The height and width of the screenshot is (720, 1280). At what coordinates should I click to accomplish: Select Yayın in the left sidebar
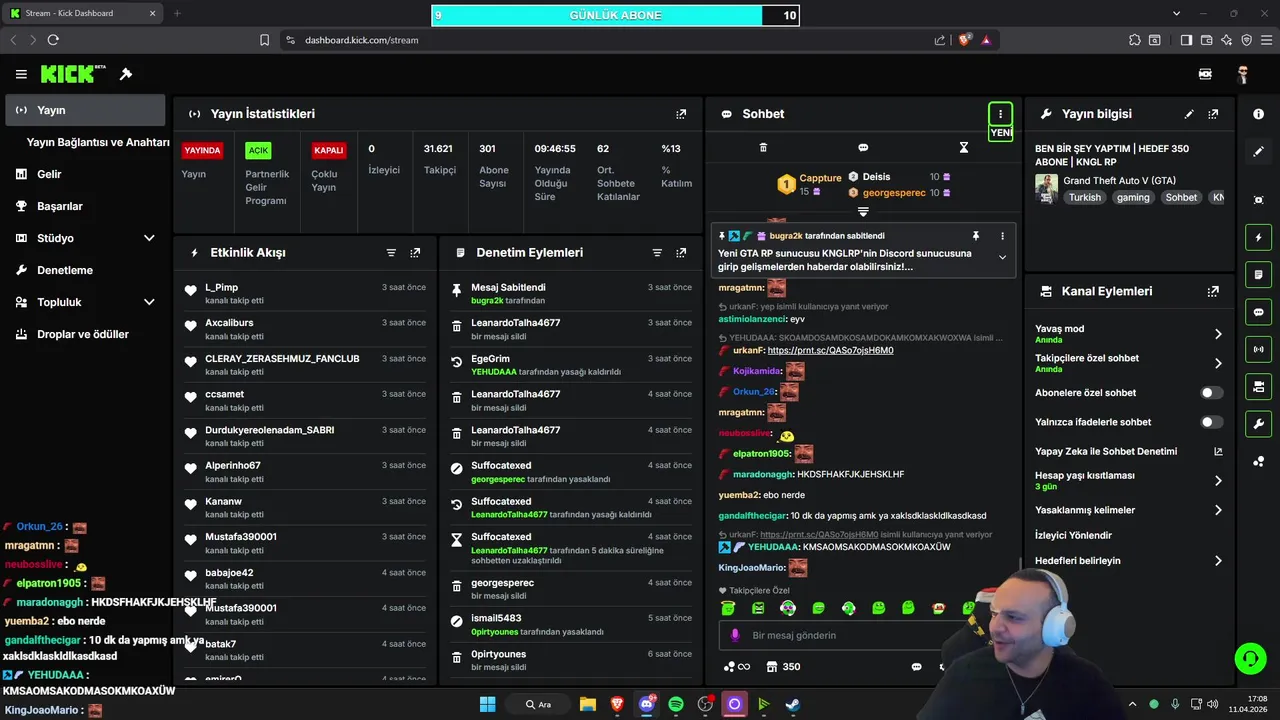click(x=85, y=110)
